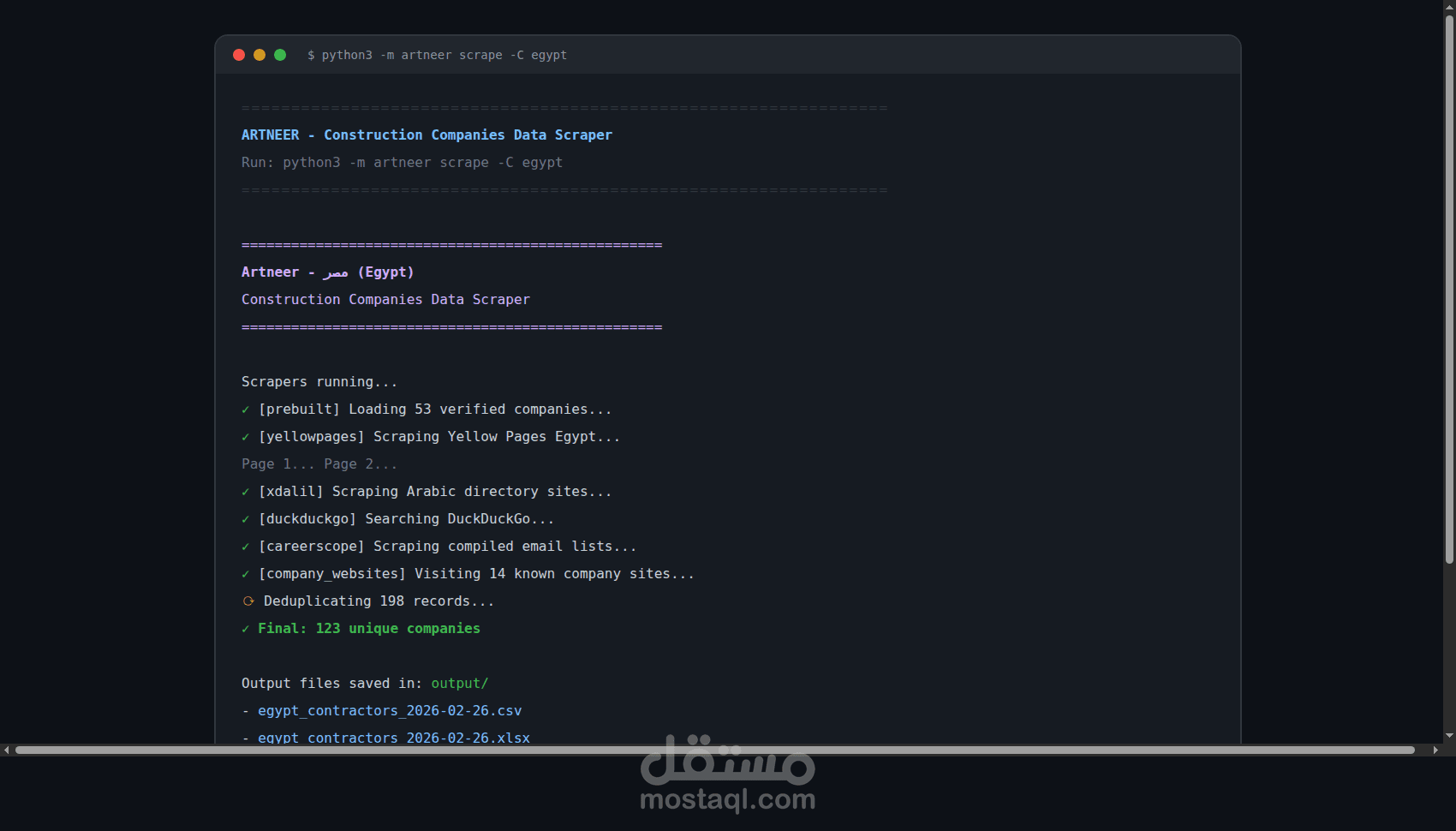Click the horizontal scrollbar left arrow
Screen dimensions: 1456x831
coord(7,750)
